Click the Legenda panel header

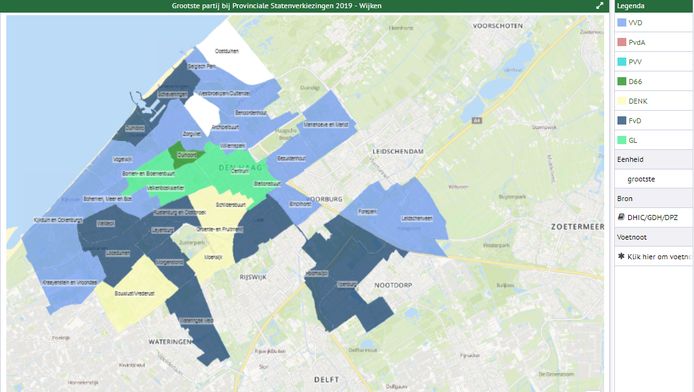(x=653, y=6)
